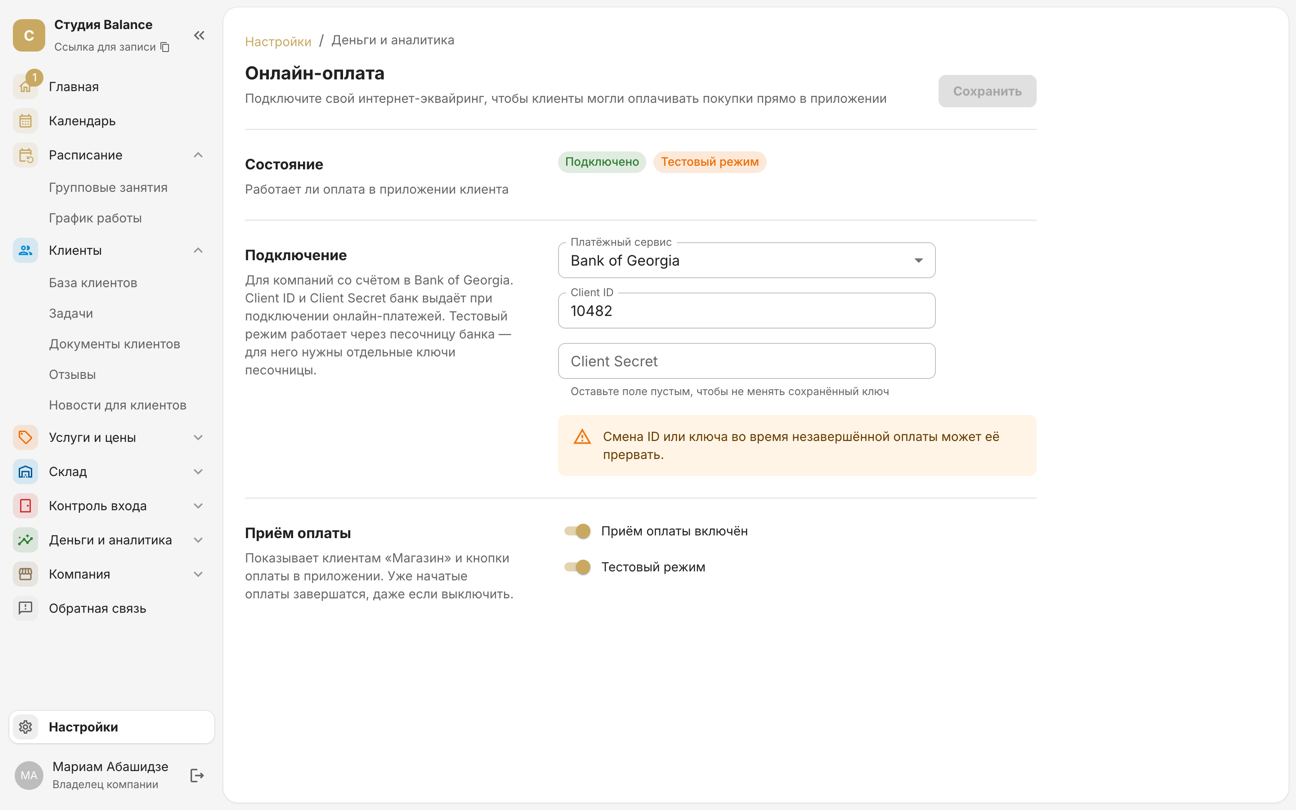This screenshot has height=810, width=1296.
Task: Go to Отзывы page
Action: 72,374
